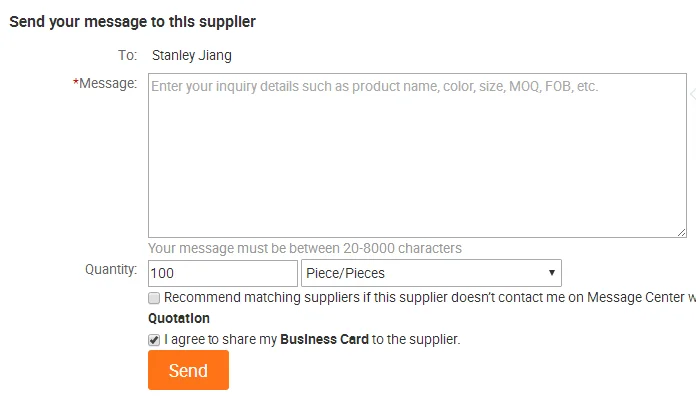Screen dimensions: 696x402
Task: Open the Piece/Pieces unit dropdown
Action: tap(430, 273)
